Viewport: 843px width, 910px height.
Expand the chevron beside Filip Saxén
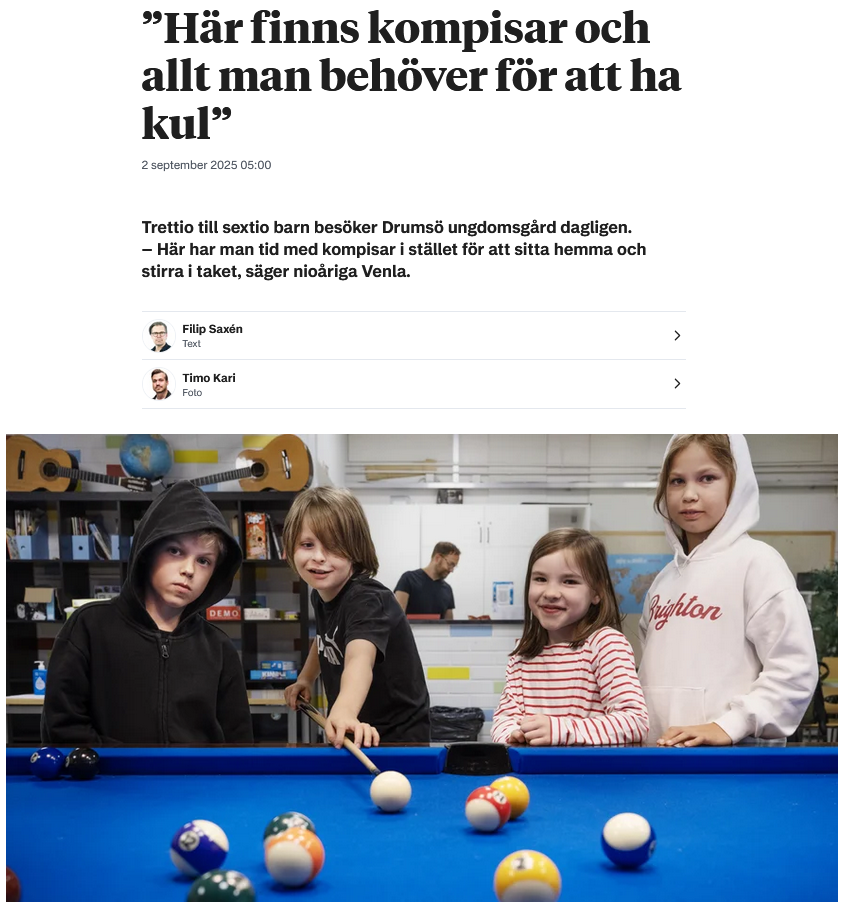coord(676,335)
